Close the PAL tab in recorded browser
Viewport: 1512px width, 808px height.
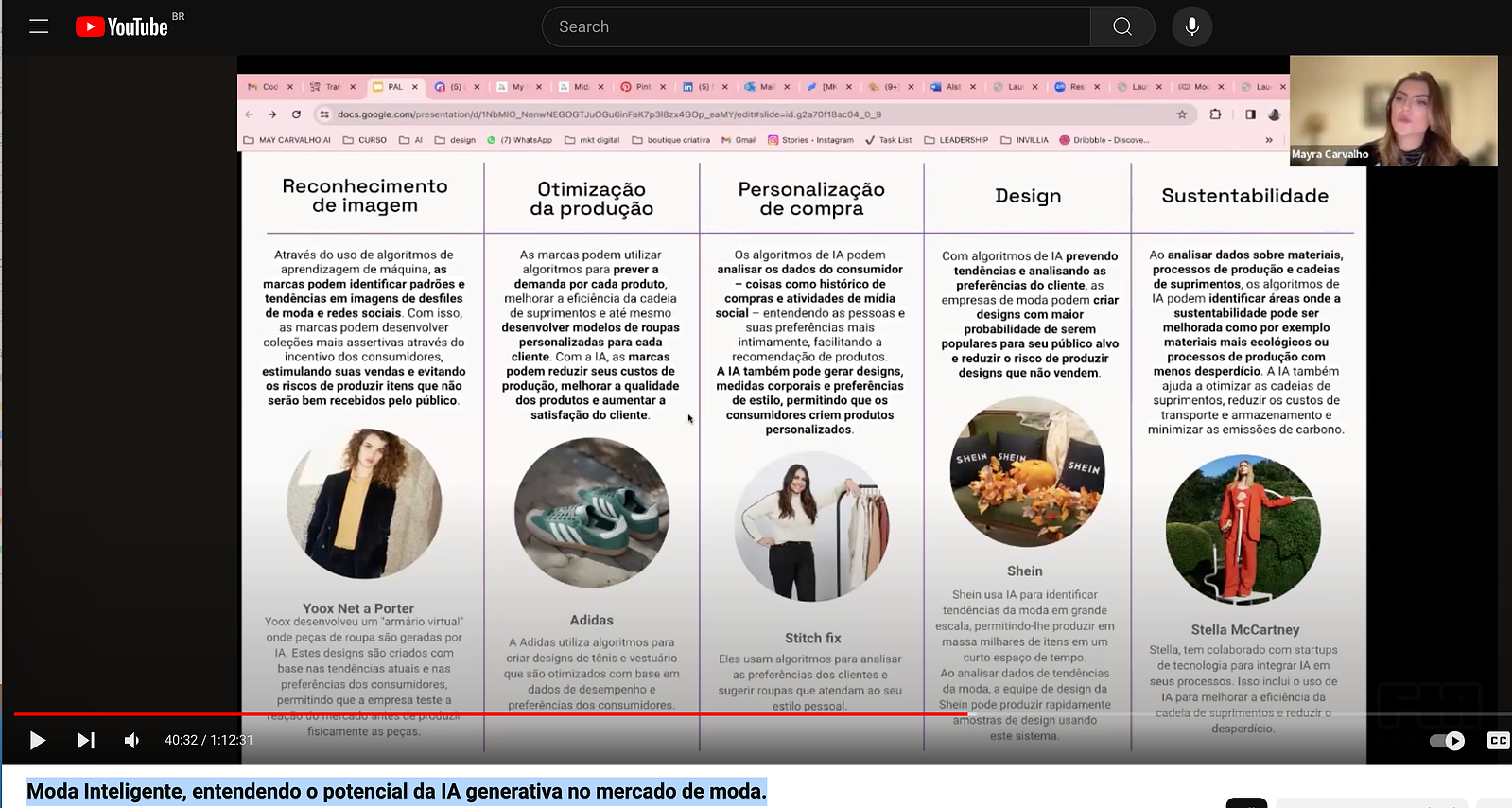(414, 86)
